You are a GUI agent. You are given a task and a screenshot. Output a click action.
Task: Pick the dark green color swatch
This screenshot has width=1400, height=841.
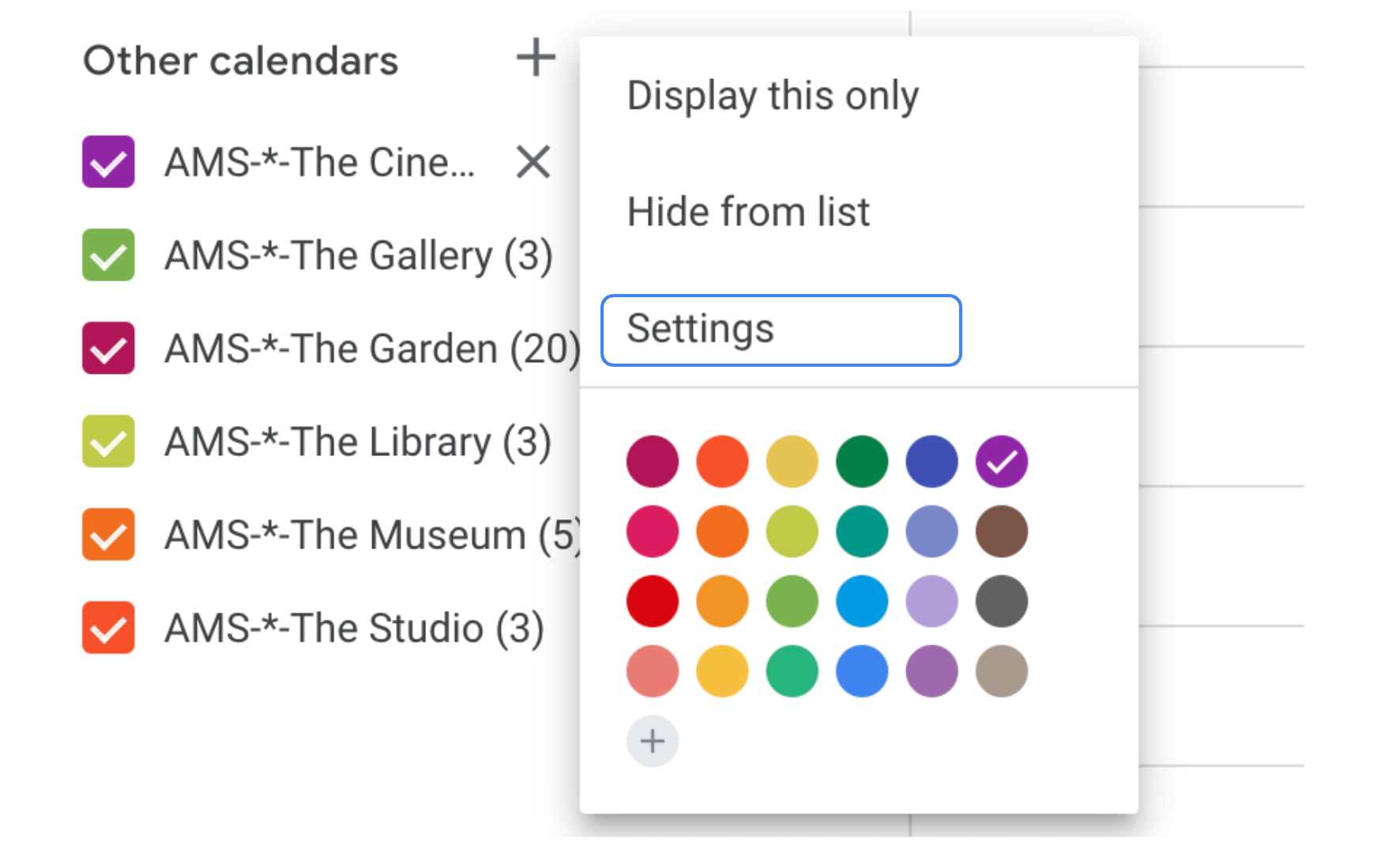tap(862, 462)
